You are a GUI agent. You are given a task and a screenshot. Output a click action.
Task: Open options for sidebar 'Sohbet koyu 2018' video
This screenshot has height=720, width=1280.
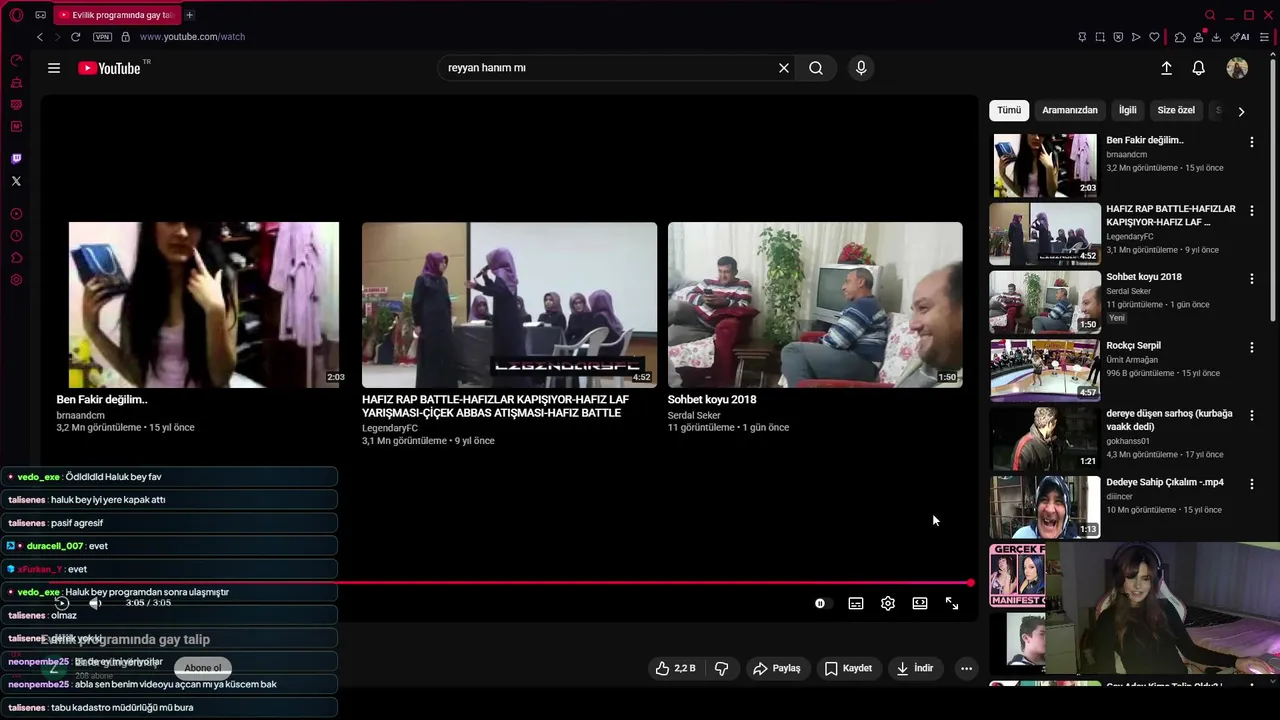coord(1251,279)
